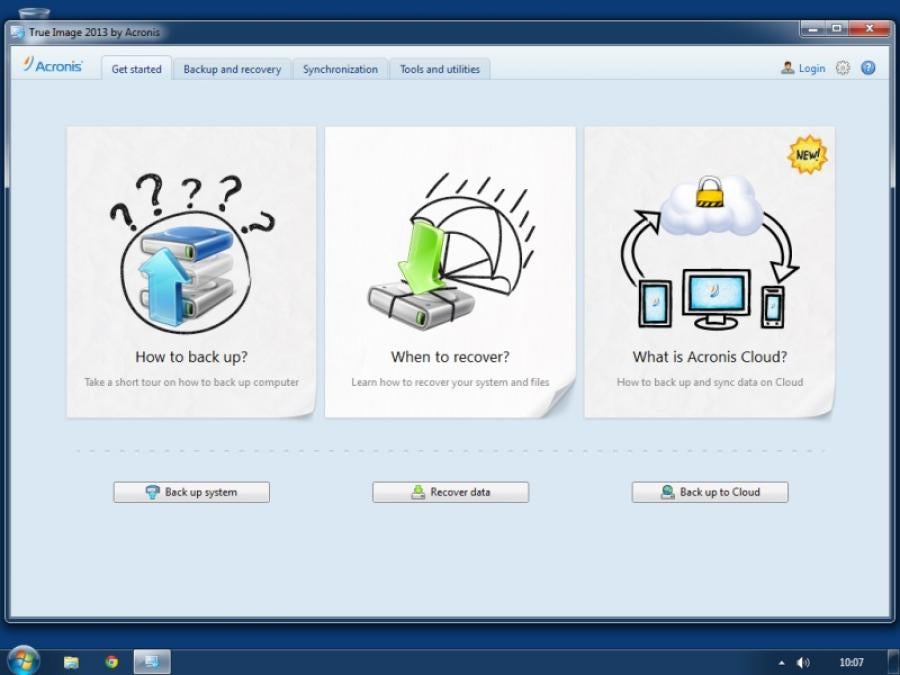
Task: Click the Recover data button
Action: pos(451,492)
